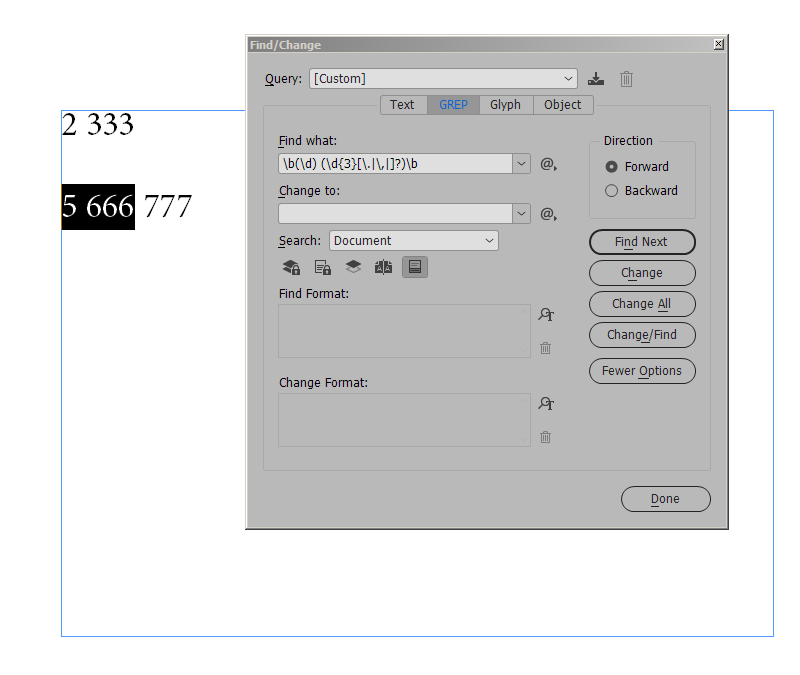Select Backward direction radio button
This screenshot has width=800, height=675.
pos(611,191)
